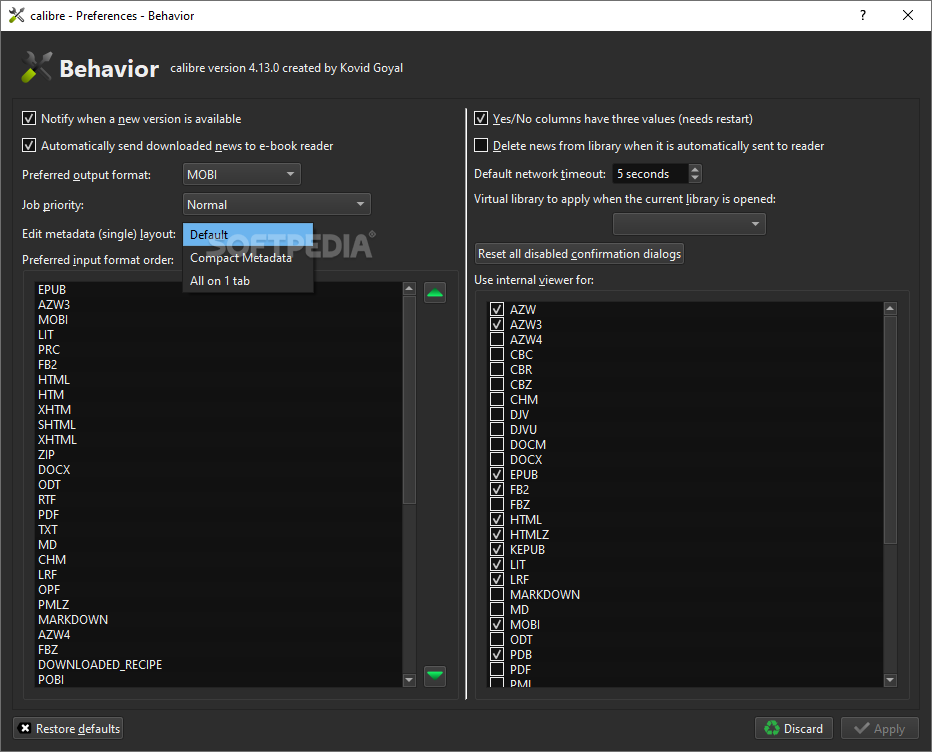Click Restore defaults button
The height and width of the screenshot is (752, 932).
pos(68,728)
